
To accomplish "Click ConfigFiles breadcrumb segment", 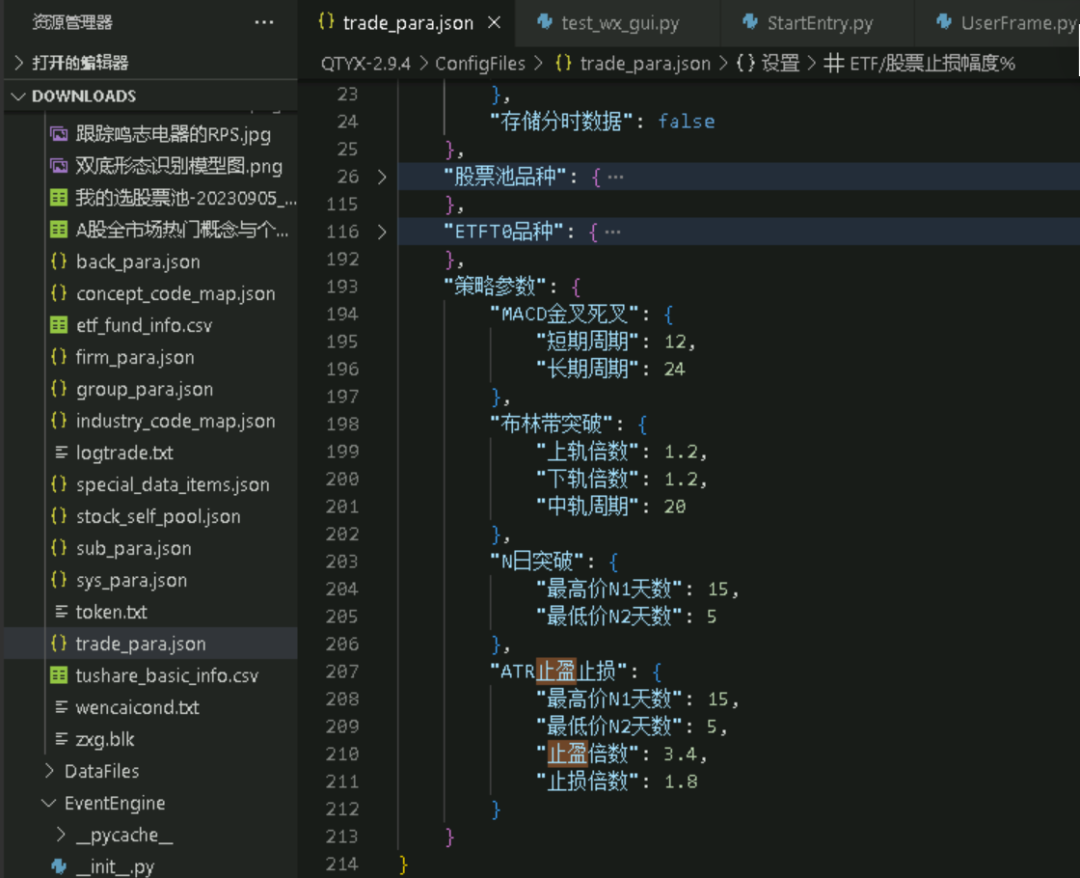I will tap(479, 63).
